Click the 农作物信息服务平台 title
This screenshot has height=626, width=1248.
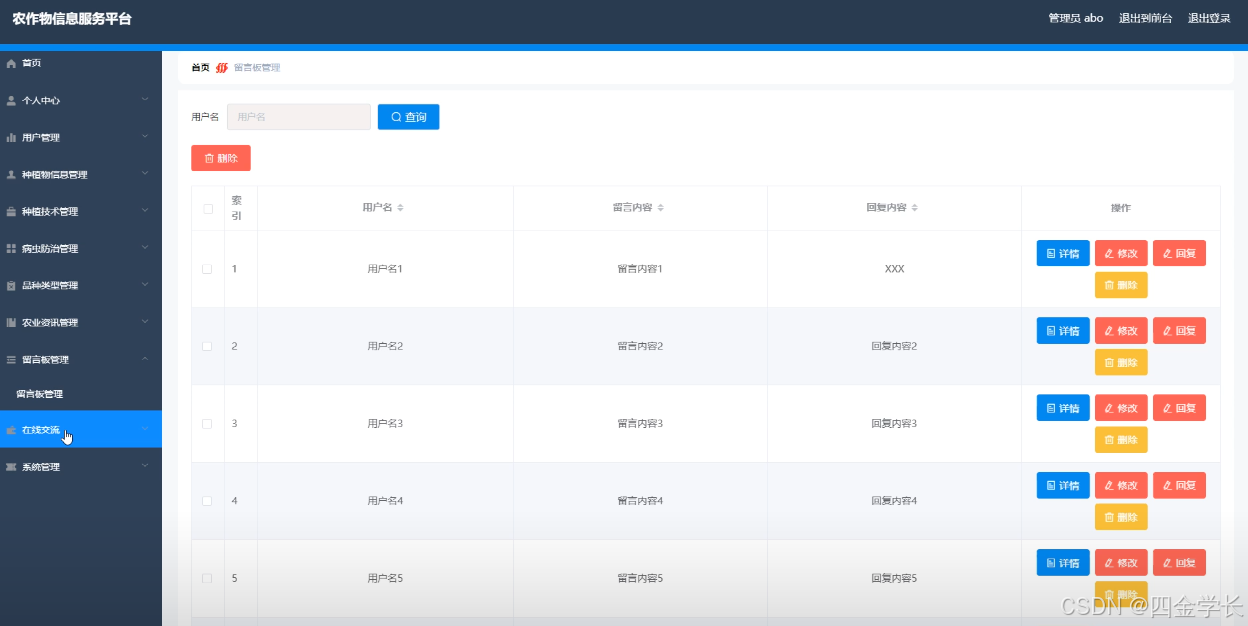pyautogui.click(x=72, y=19)
